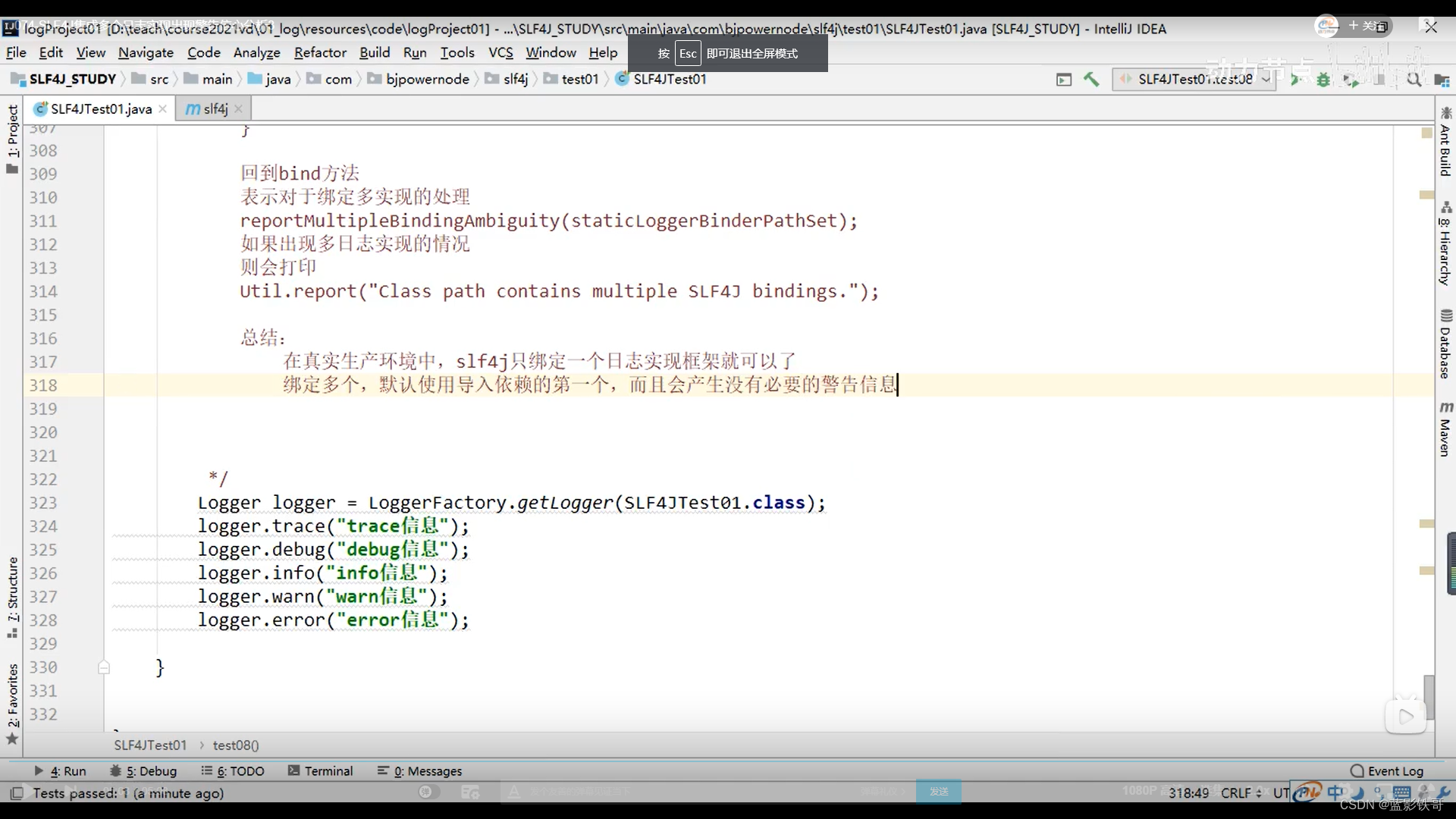Open the Refactor menu
Image resolution: width=1456 pixels, height=819 pixels.
pos(320,52)
